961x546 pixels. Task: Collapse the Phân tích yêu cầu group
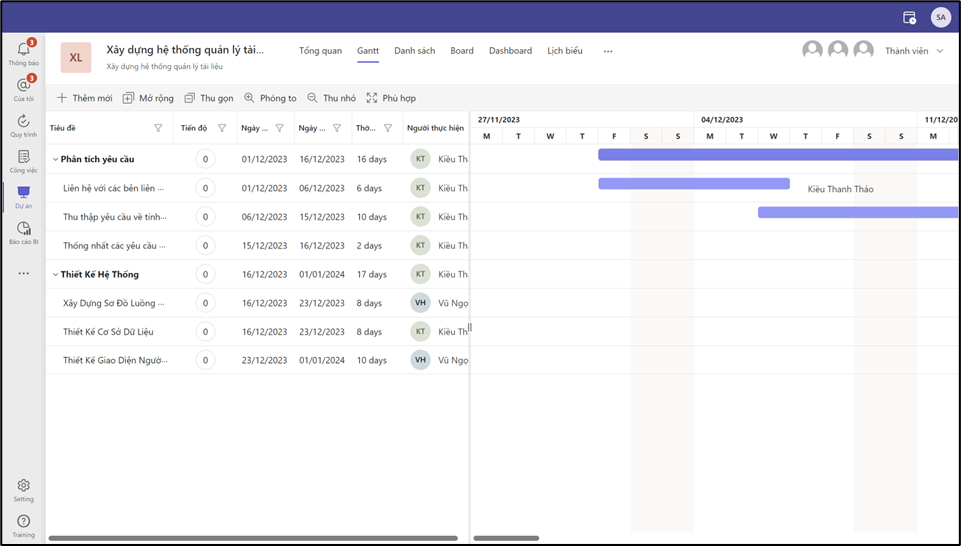coord(55,159)
